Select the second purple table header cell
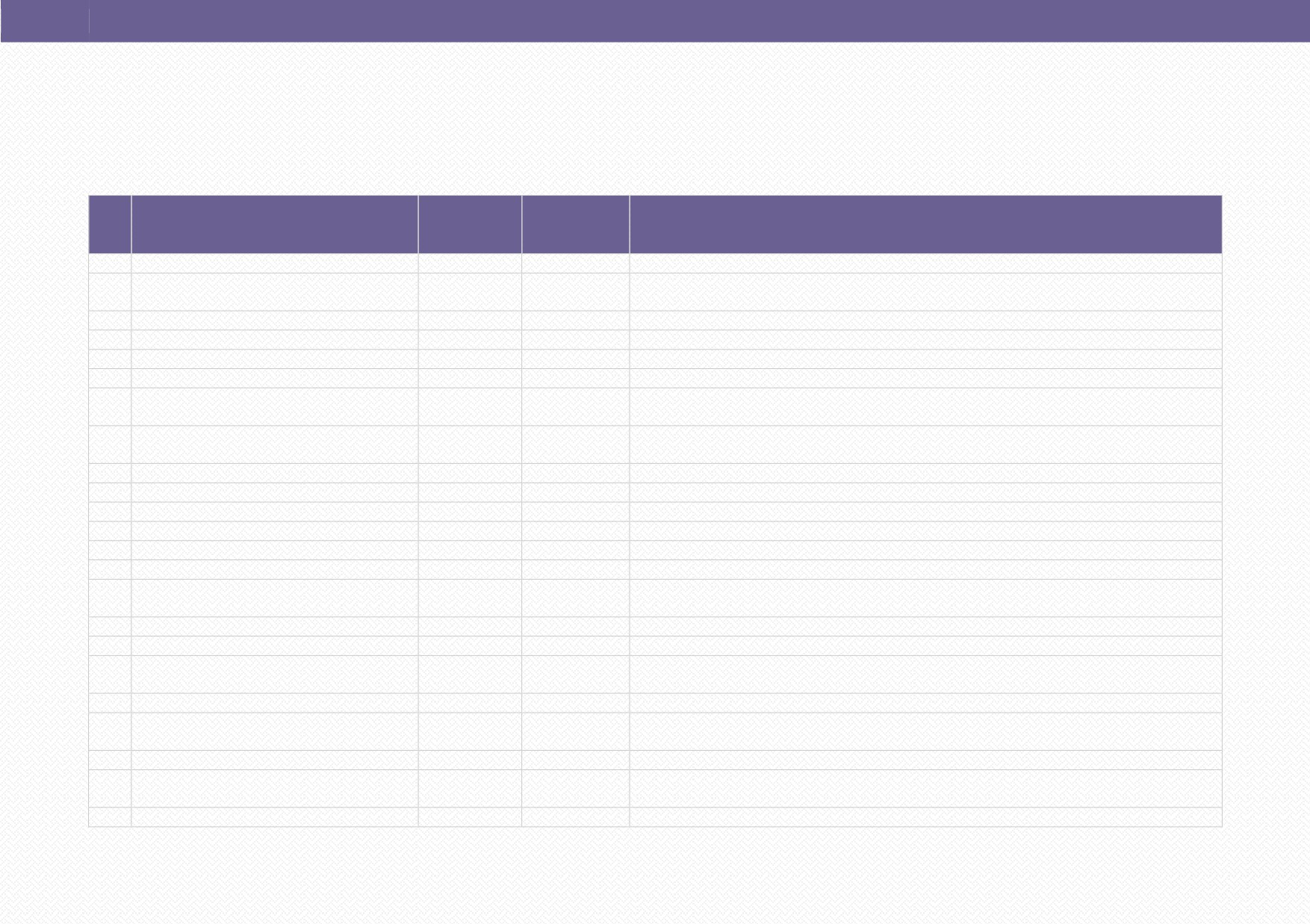1310x924 pixels. pos(274,224)
